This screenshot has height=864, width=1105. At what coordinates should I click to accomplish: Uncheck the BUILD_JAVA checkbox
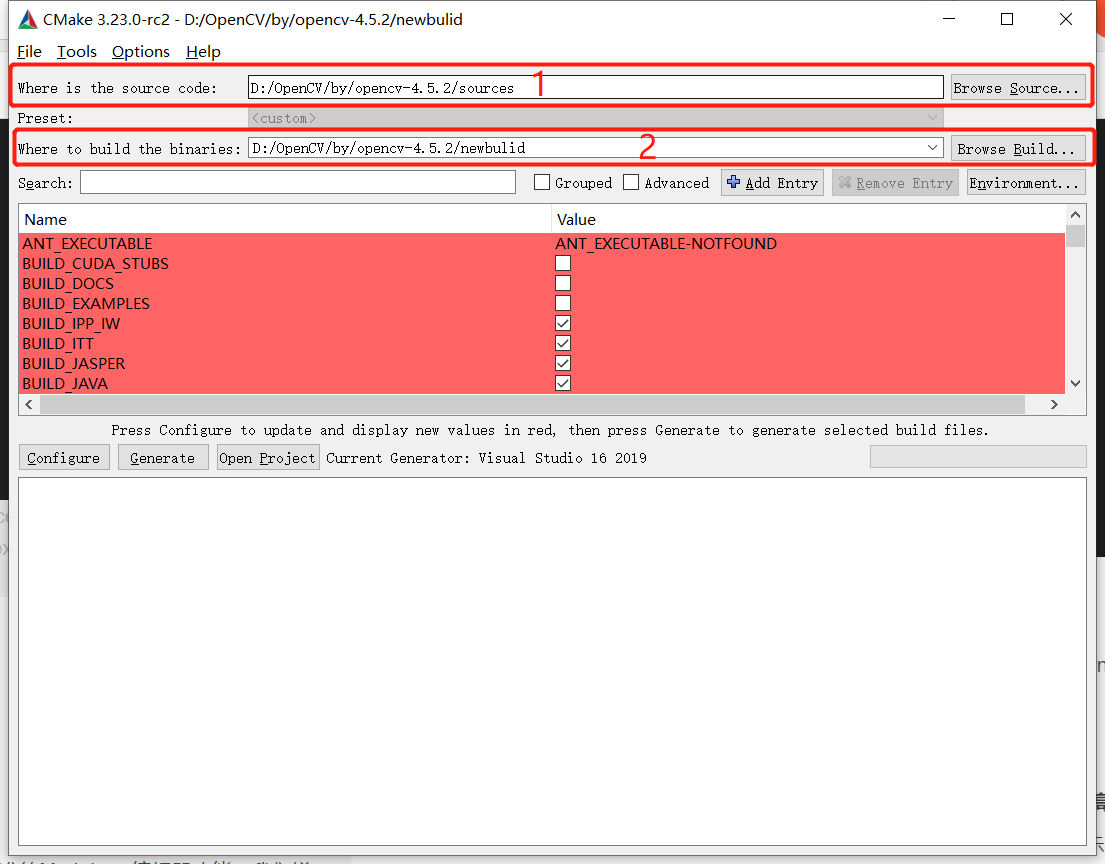pyautogui.click(x=562, y=383)
